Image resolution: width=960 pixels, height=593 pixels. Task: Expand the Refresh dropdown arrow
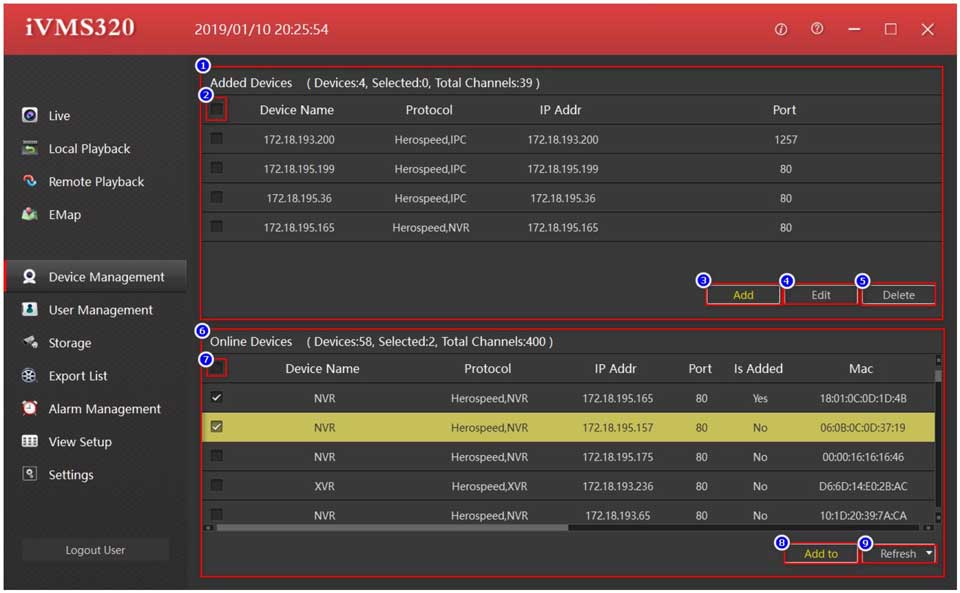(x=928, y=553)
